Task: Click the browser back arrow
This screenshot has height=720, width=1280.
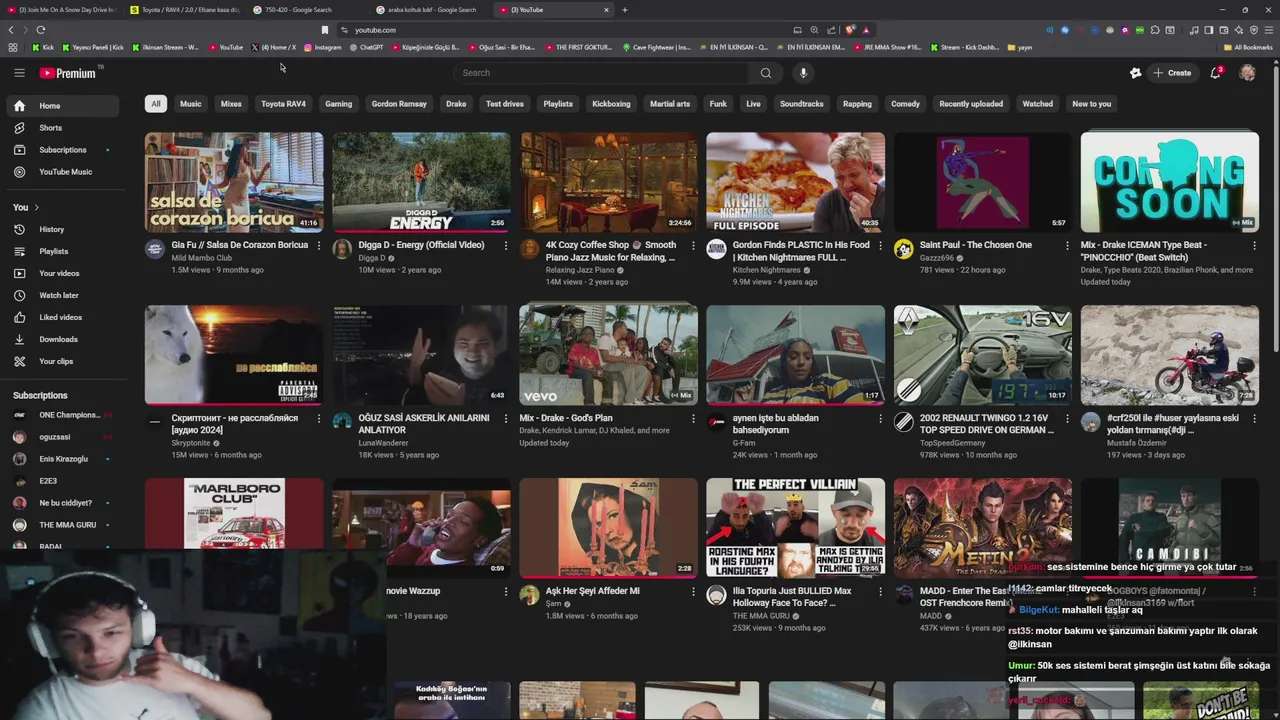Action: (x=12, y=30)
